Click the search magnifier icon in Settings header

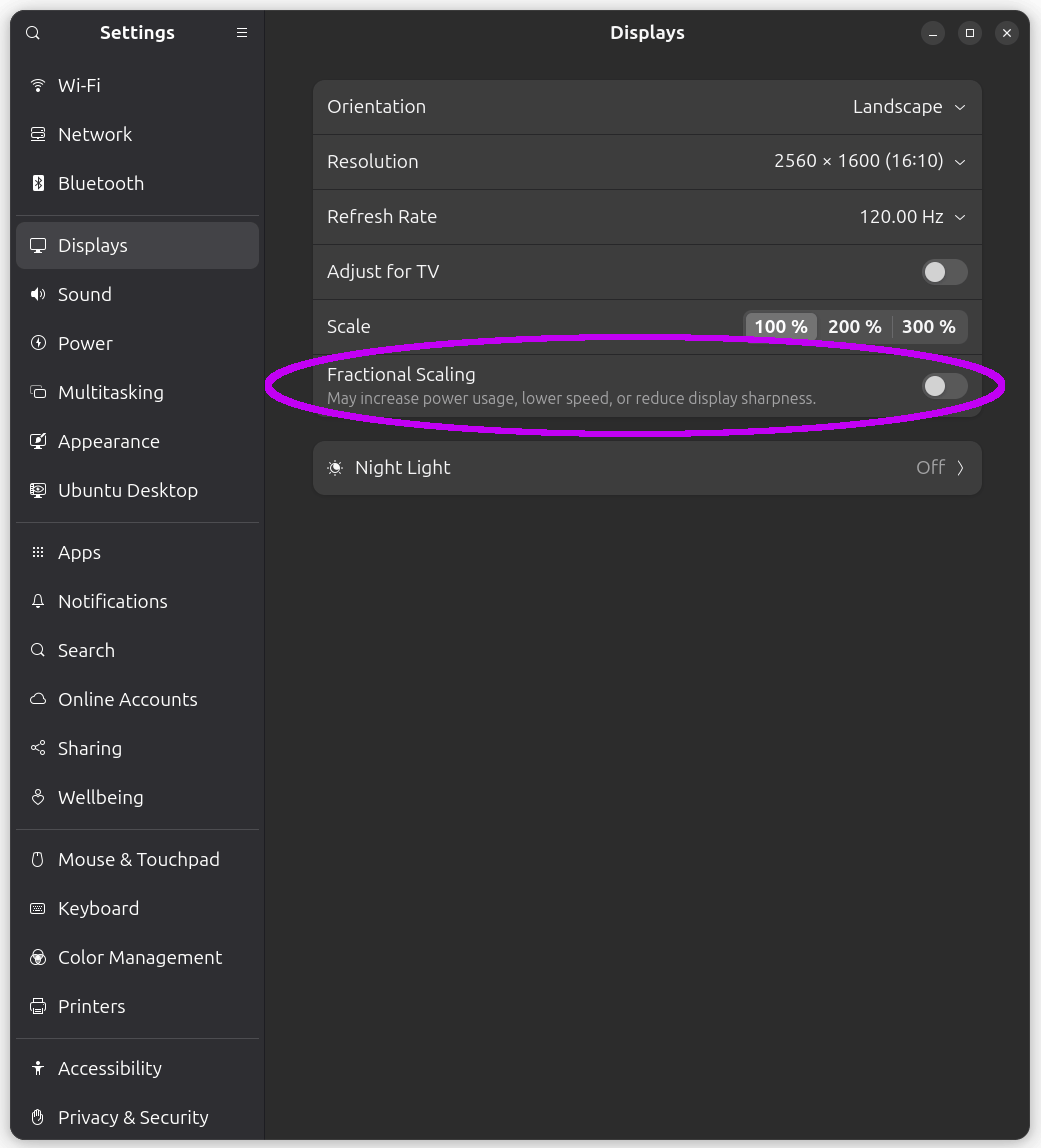tap(33, 33)
